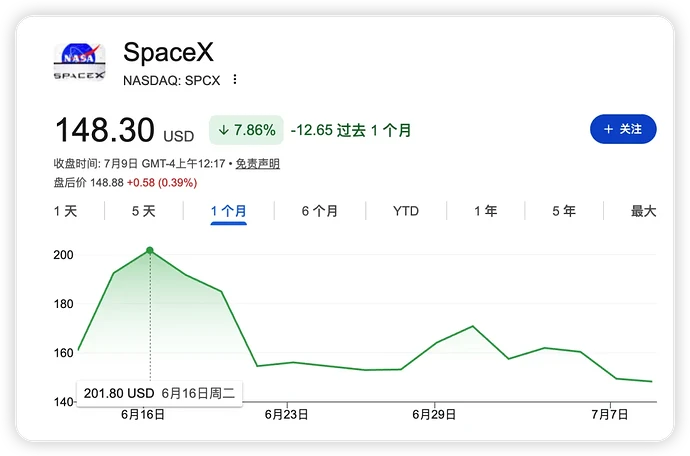
Task: Show the 1 年 chart range
Action: click(x=486, y=211)
